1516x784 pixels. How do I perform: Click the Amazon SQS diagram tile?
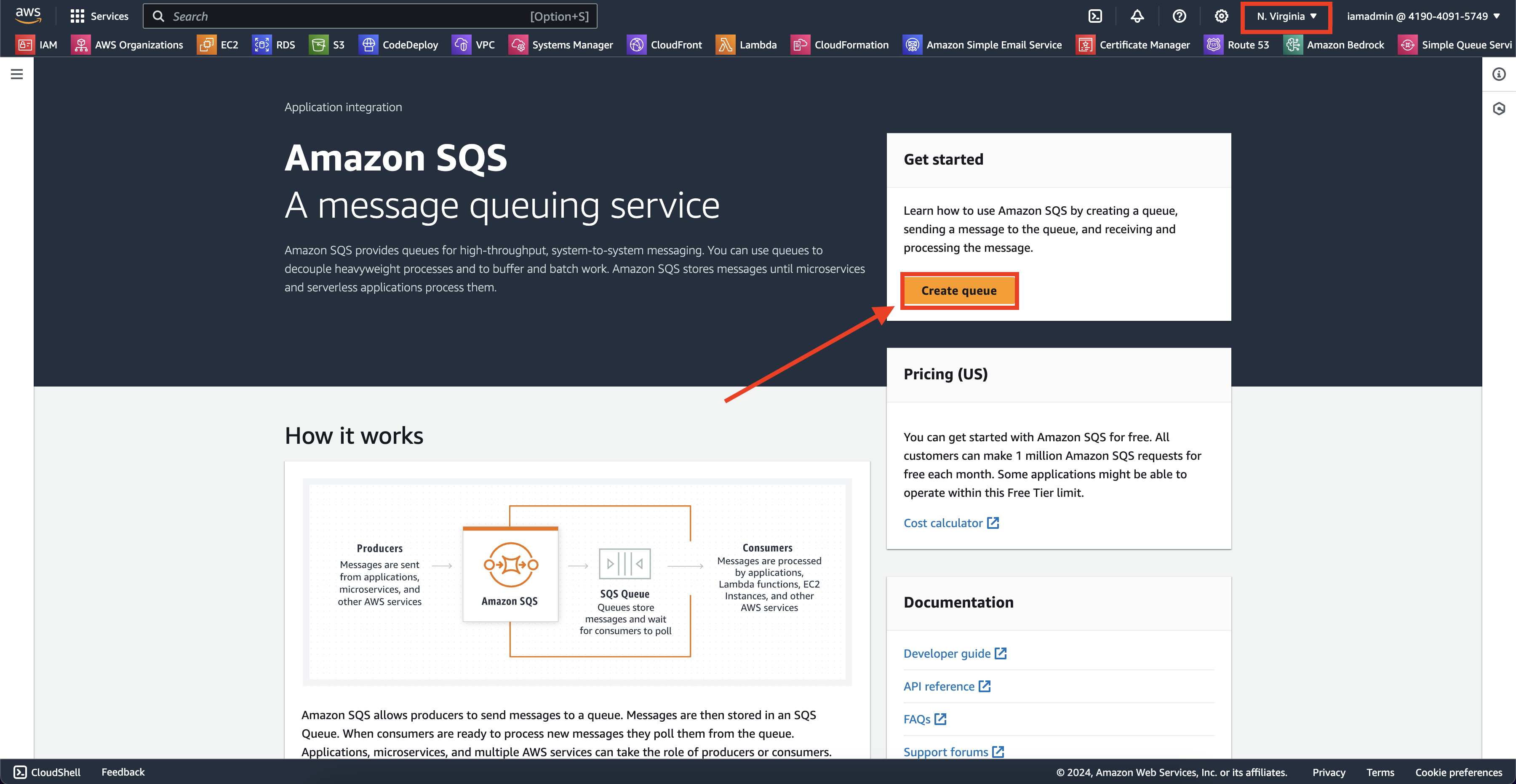click(510, 574)
